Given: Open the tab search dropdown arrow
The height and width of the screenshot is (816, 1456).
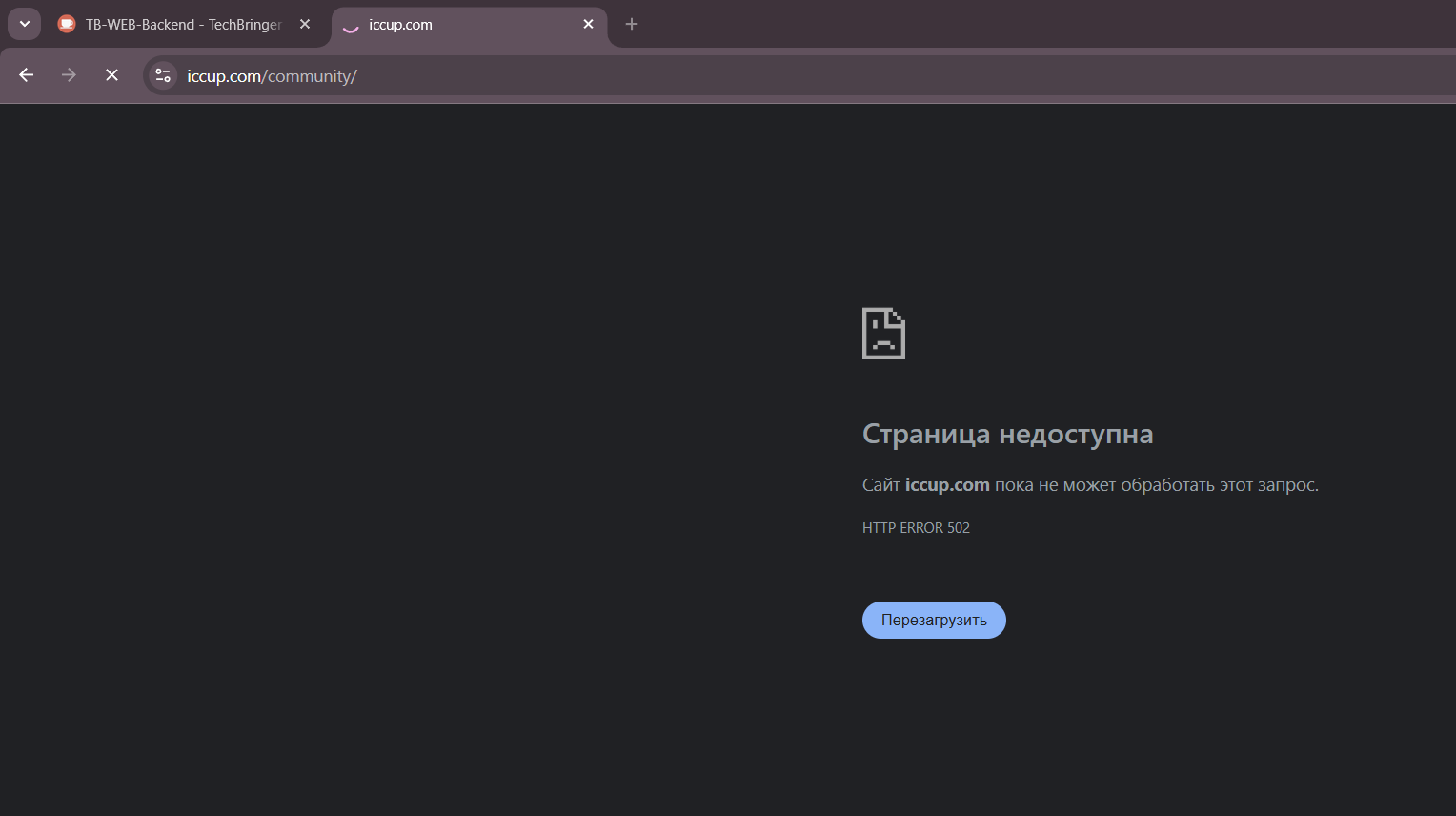Looking at the screenshot, I should 24,24.
